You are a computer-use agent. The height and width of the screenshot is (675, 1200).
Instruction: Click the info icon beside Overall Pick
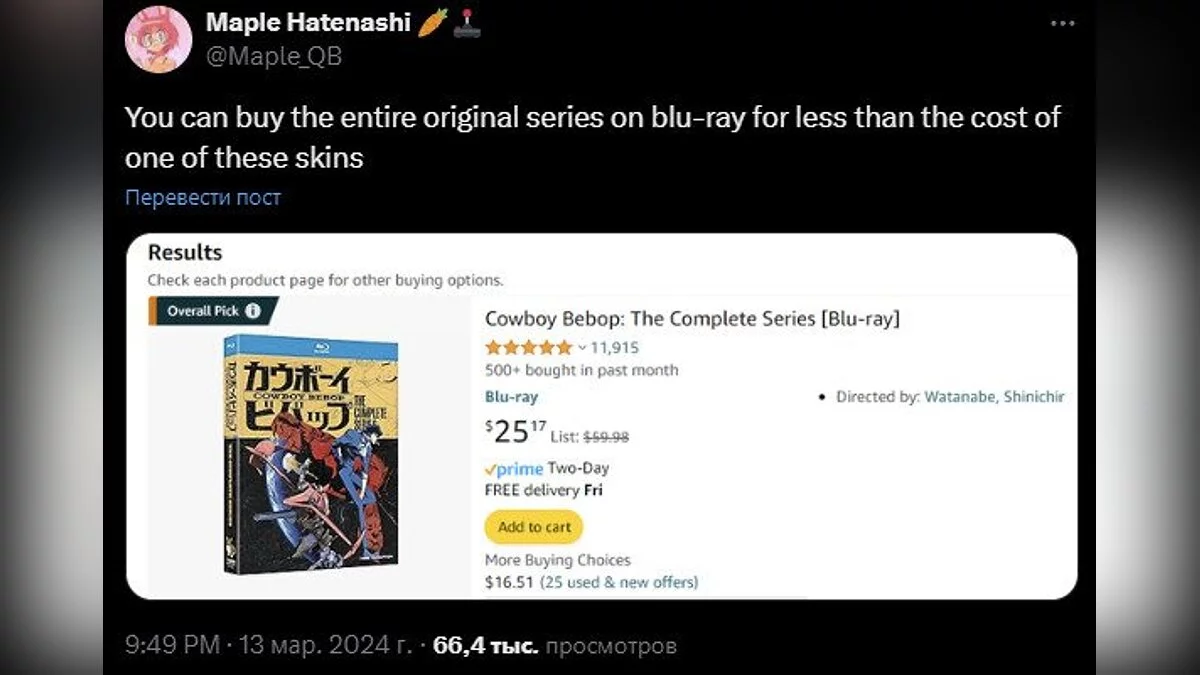(253, 311)
